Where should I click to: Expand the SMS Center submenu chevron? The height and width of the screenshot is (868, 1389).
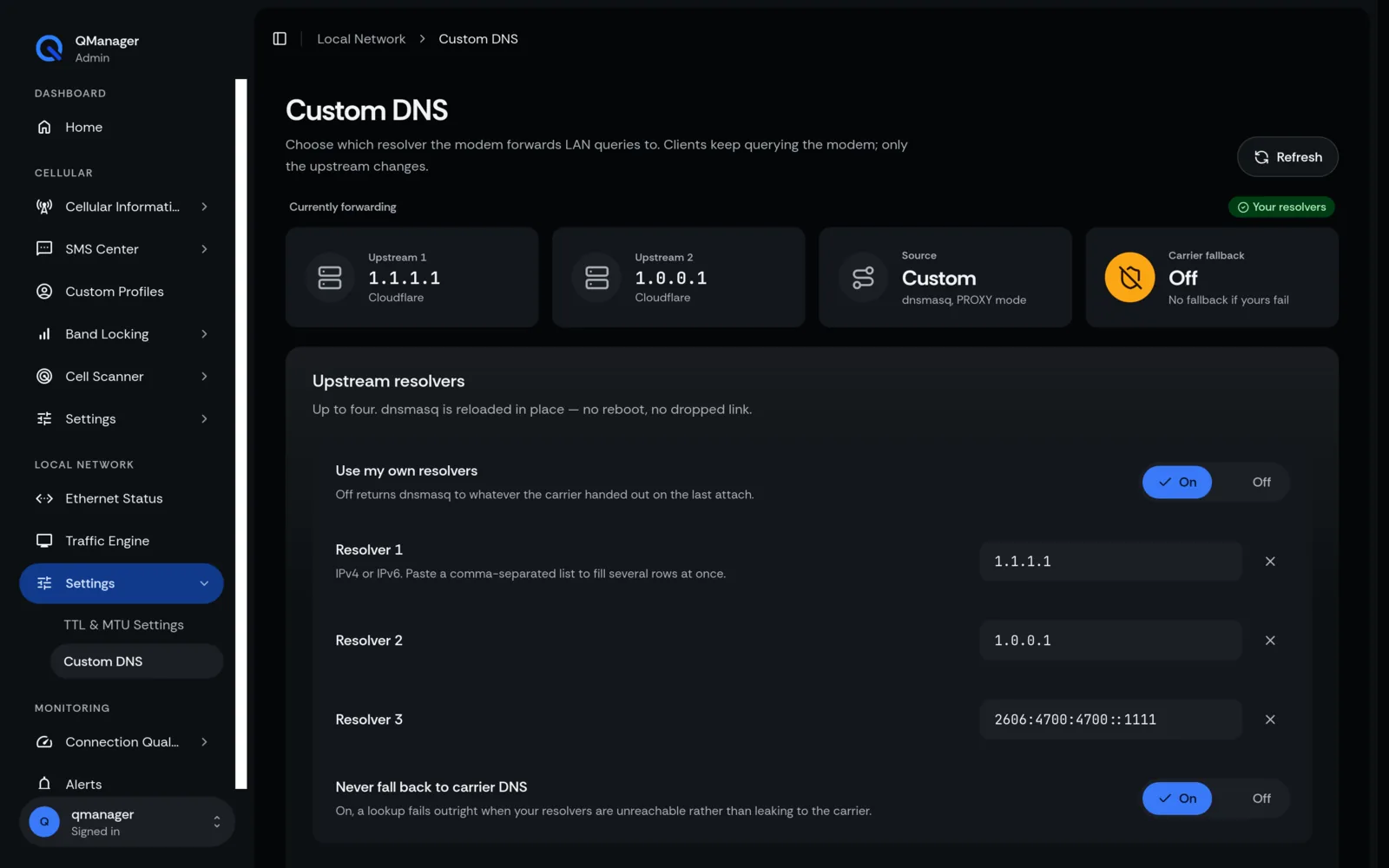[x=204, y=249]
